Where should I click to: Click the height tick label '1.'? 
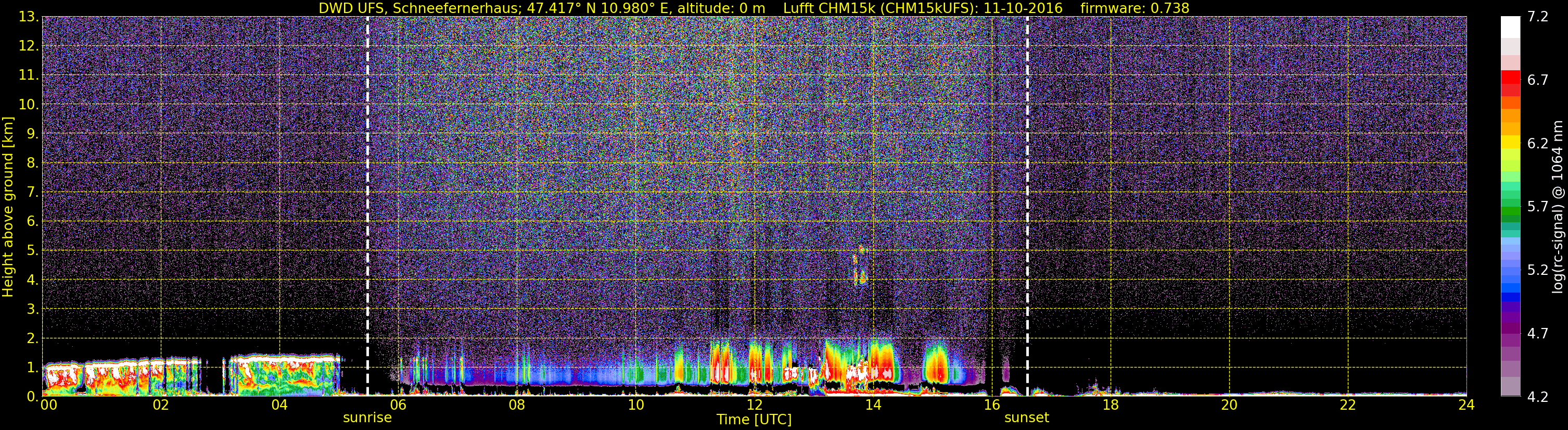(33, 368)
